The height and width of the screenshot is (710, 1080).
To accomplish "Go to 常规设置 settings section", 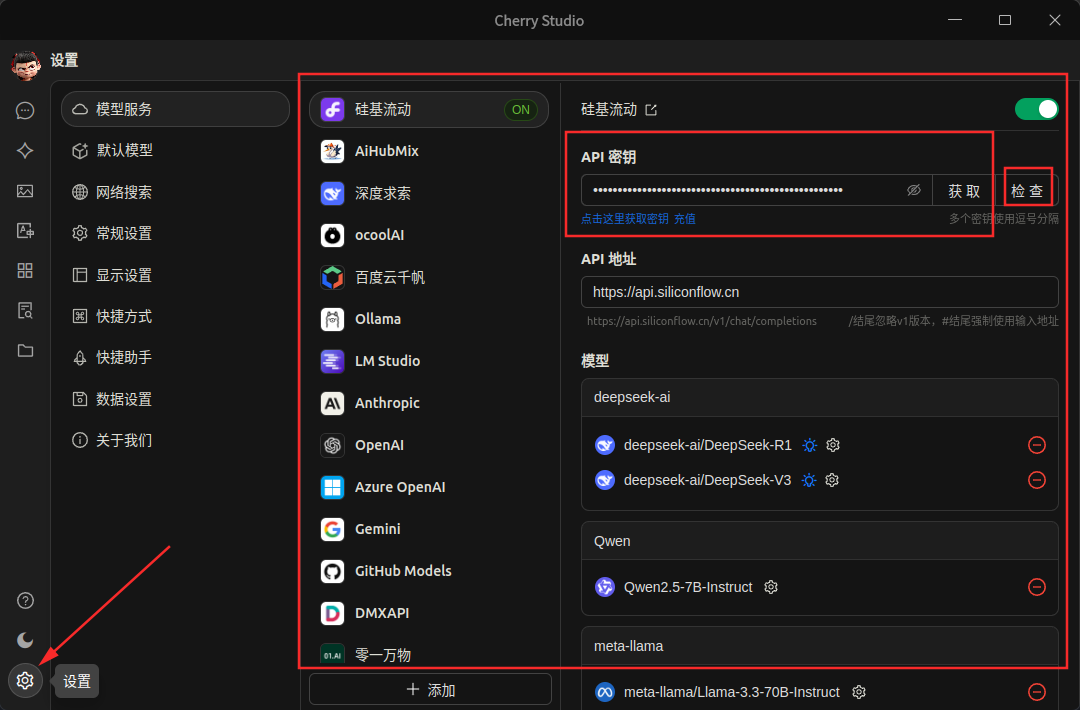I will 175,233.
